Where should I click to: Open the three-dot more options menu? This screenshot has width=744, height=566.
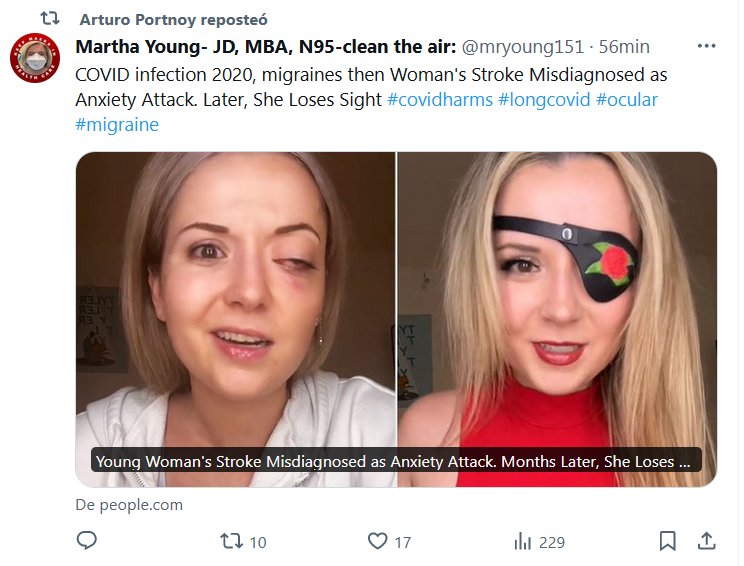pyautogui.click(x=706, y=46)
